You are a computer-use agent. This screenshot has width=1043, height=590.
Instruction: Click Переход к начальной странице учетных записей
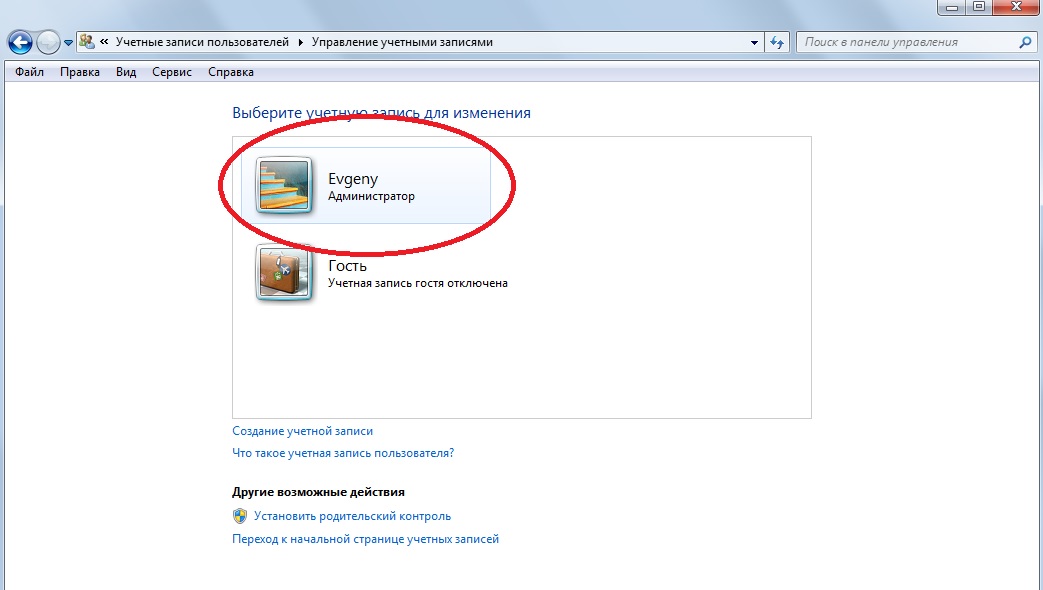(365, 539)
